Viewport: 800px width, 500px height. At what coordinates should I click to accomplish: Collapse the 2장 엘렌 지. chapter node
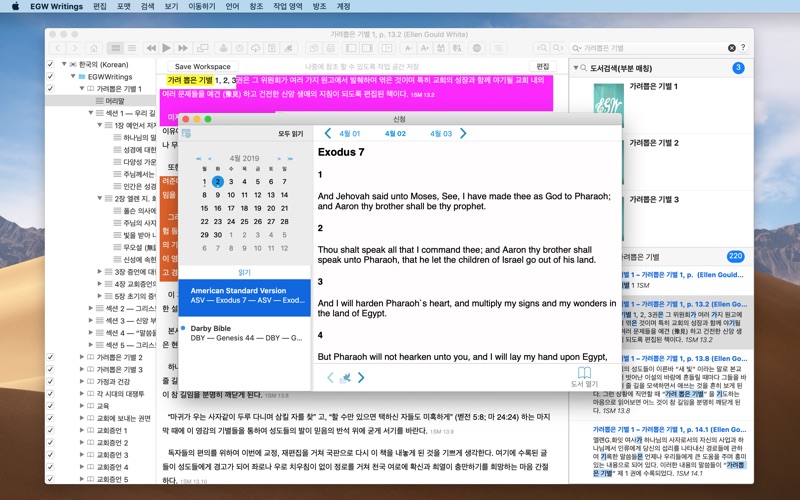tap(100, 198)
